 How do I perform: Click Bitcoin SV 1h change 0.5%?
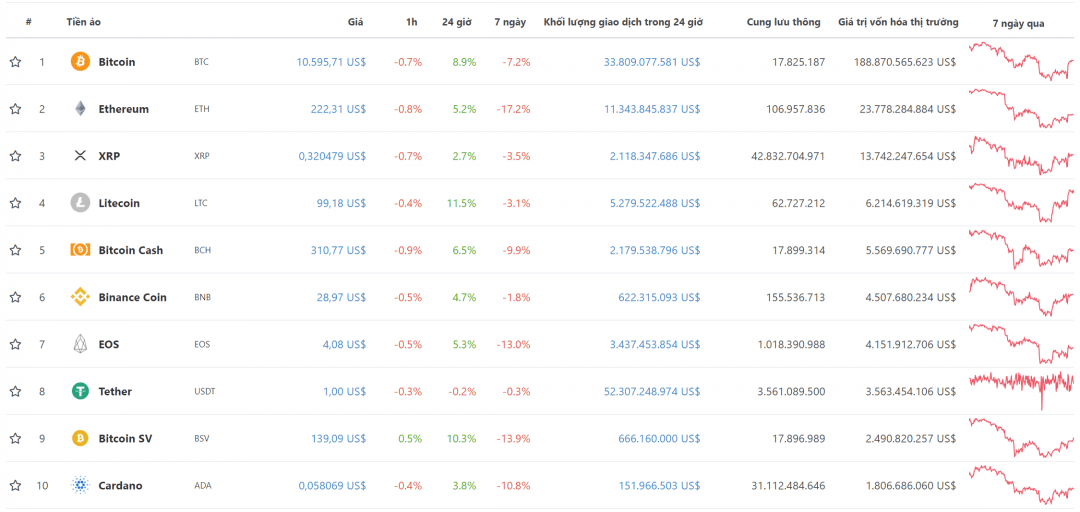[408, 438]
